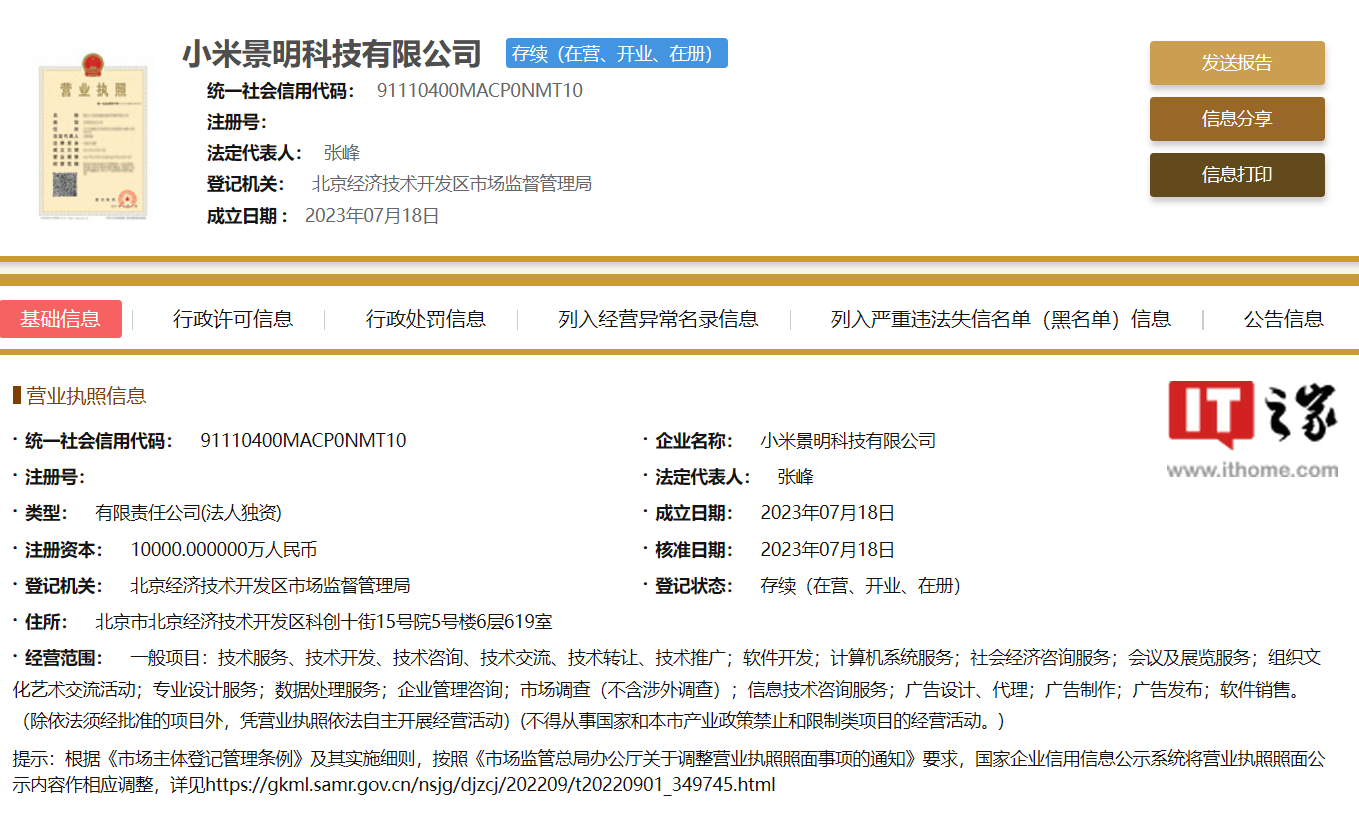Click the 发送报告 button
The width and height of the screenshot is (1359, 839).
pyautogui.click(x=1237, y=63)
